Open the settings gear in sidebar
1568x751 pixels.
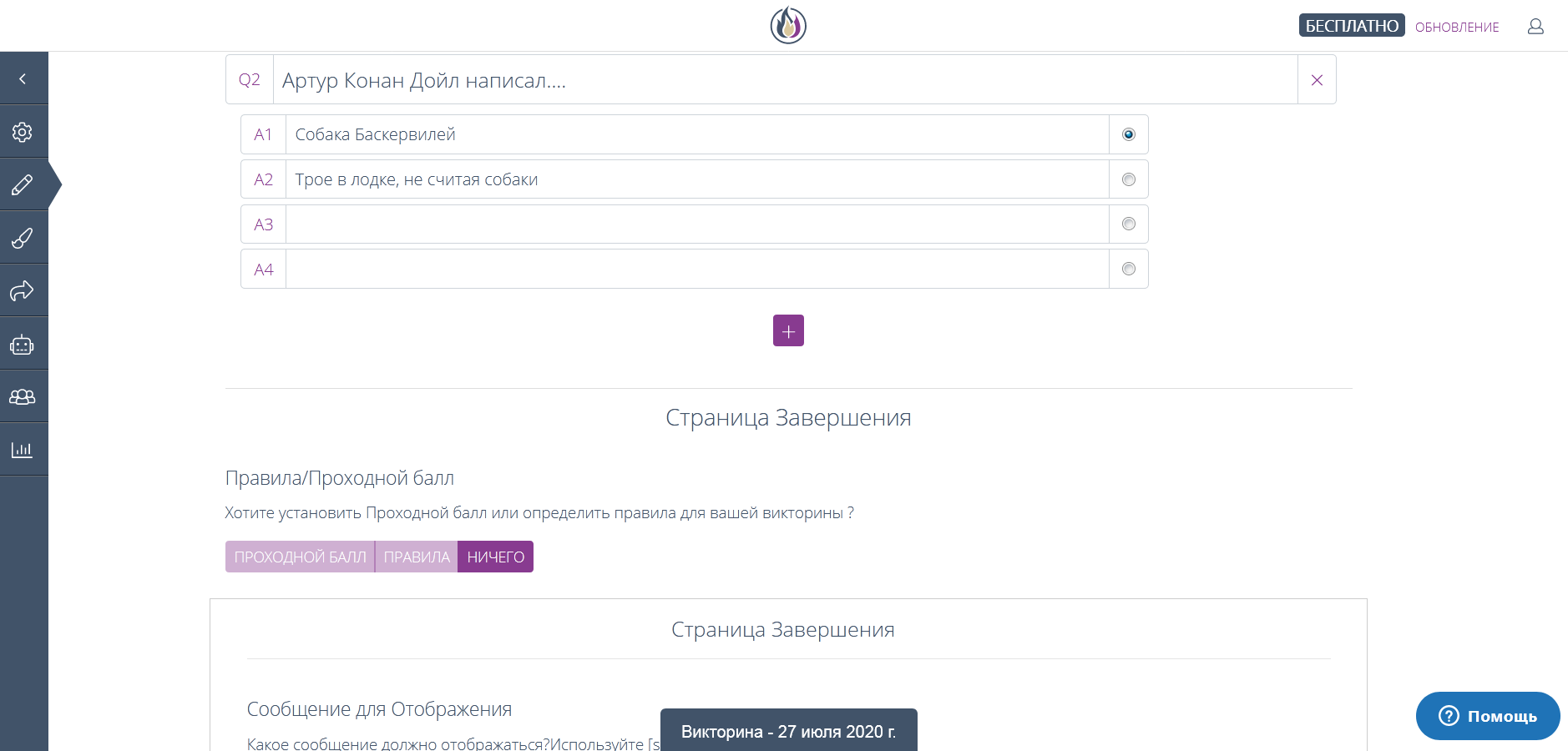[23, 132]
